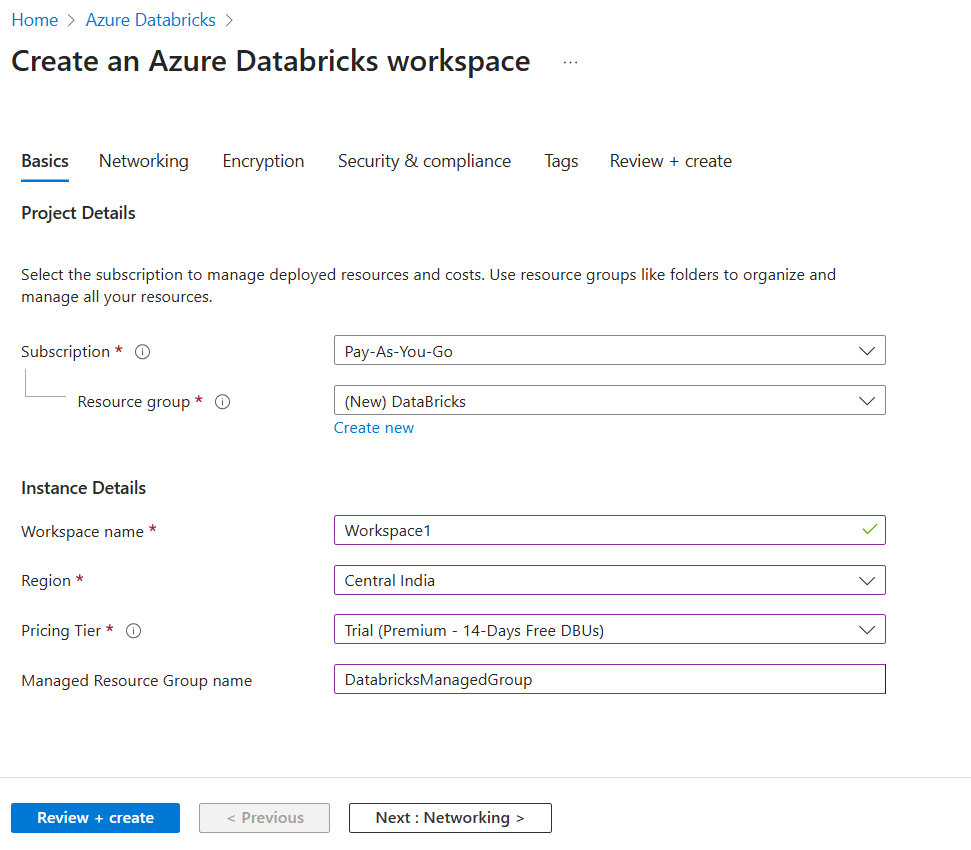Click the blue Review + create button
Screen dimensions: 971x850
point(95,818)
